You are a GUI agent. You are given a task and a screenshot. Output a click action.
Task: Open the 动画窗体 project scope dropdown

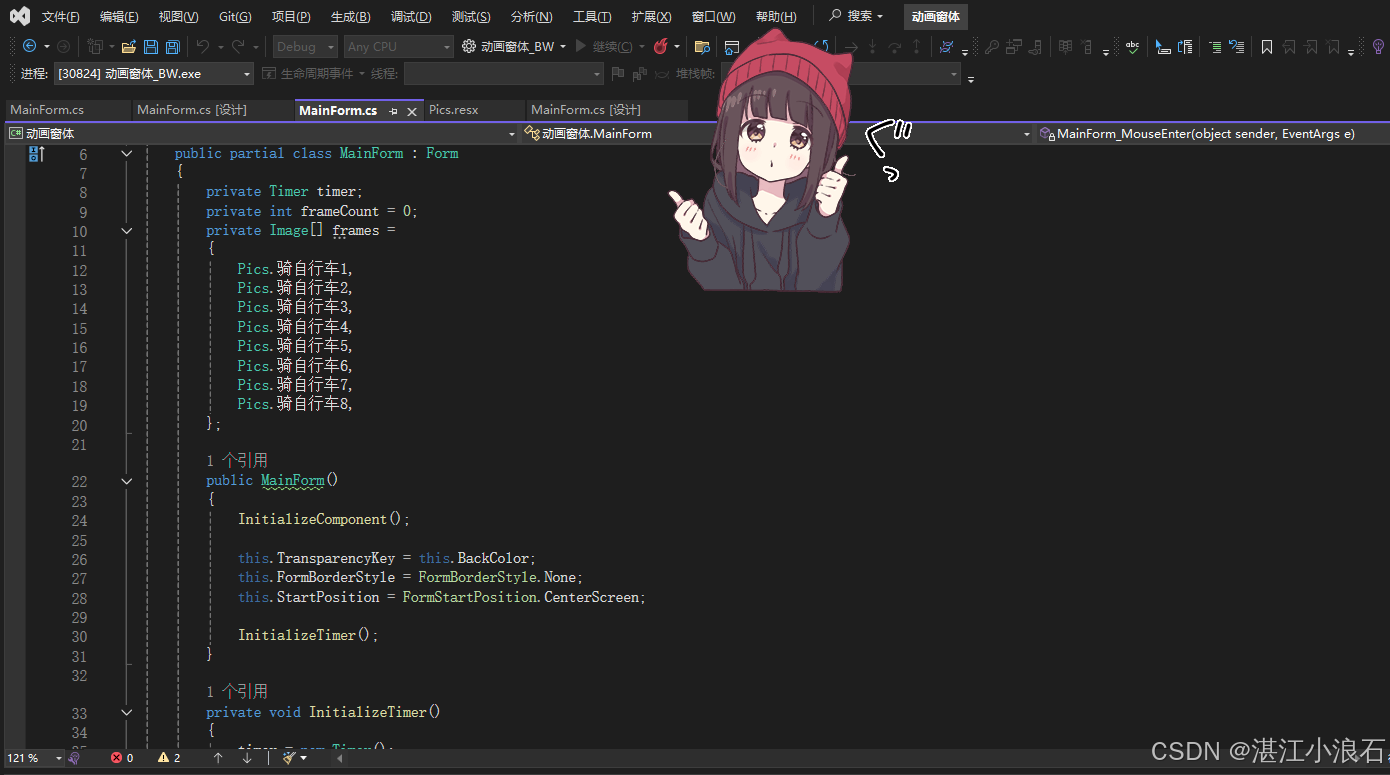(x=262, y=133)
